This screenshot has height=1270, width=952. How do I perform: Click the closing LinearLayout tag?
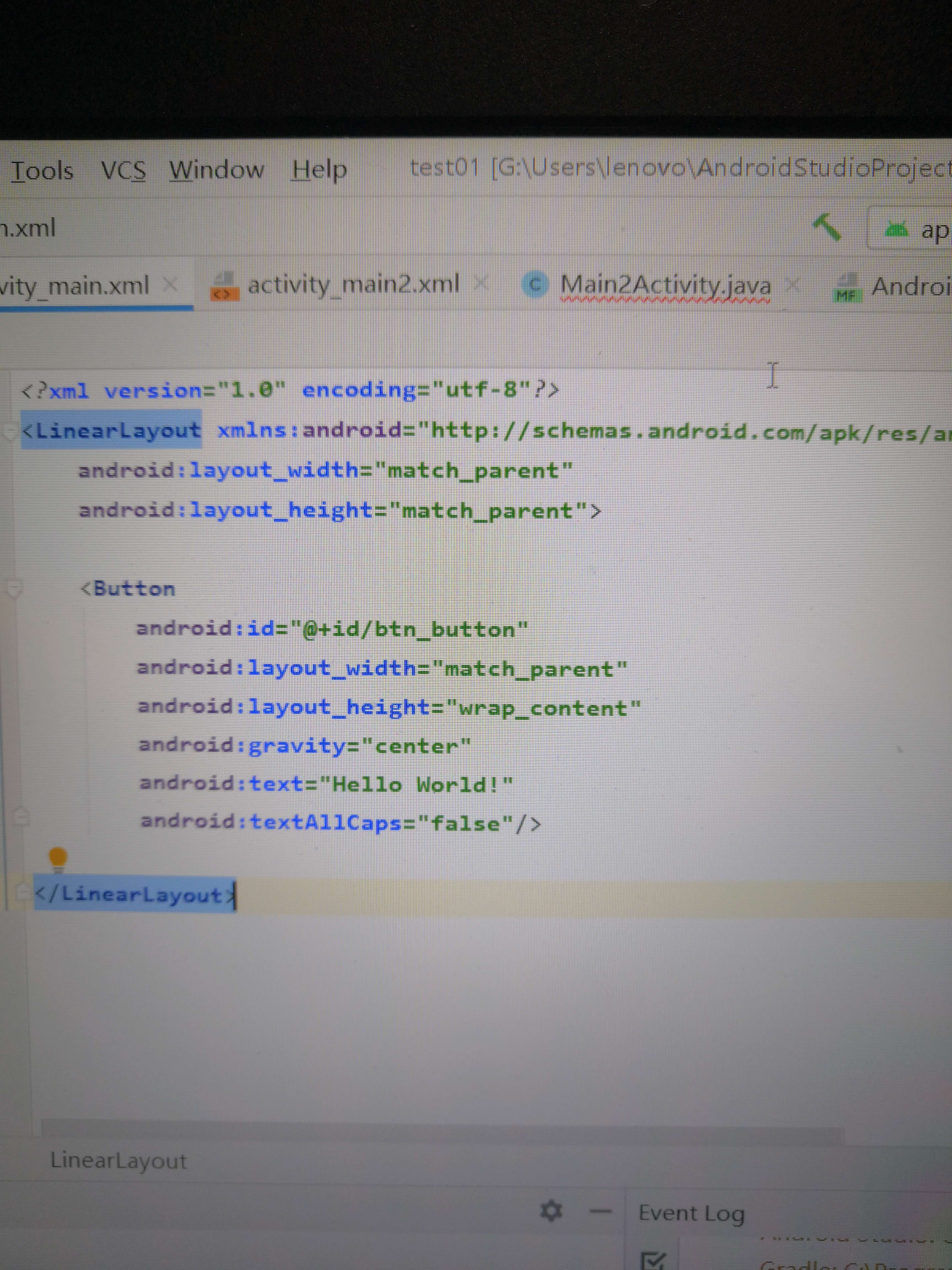tap(135, 895)
